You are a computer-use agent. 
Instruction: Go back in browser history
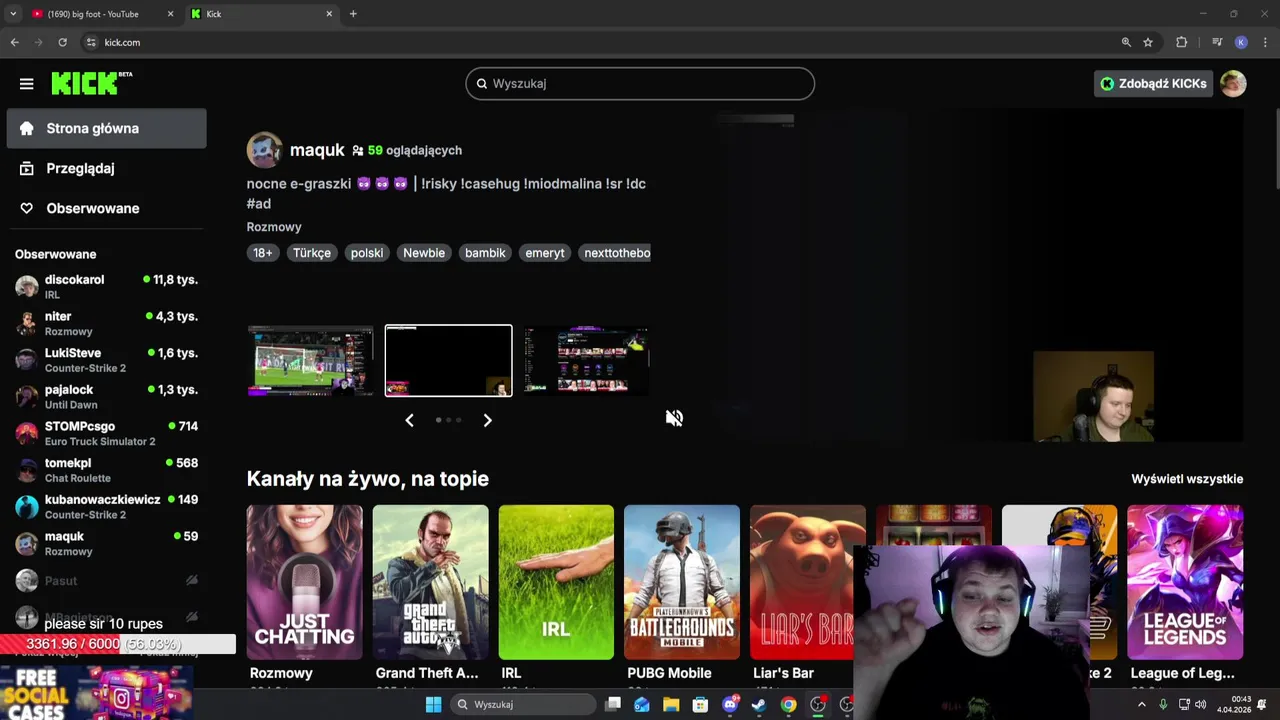coord(14,42)
